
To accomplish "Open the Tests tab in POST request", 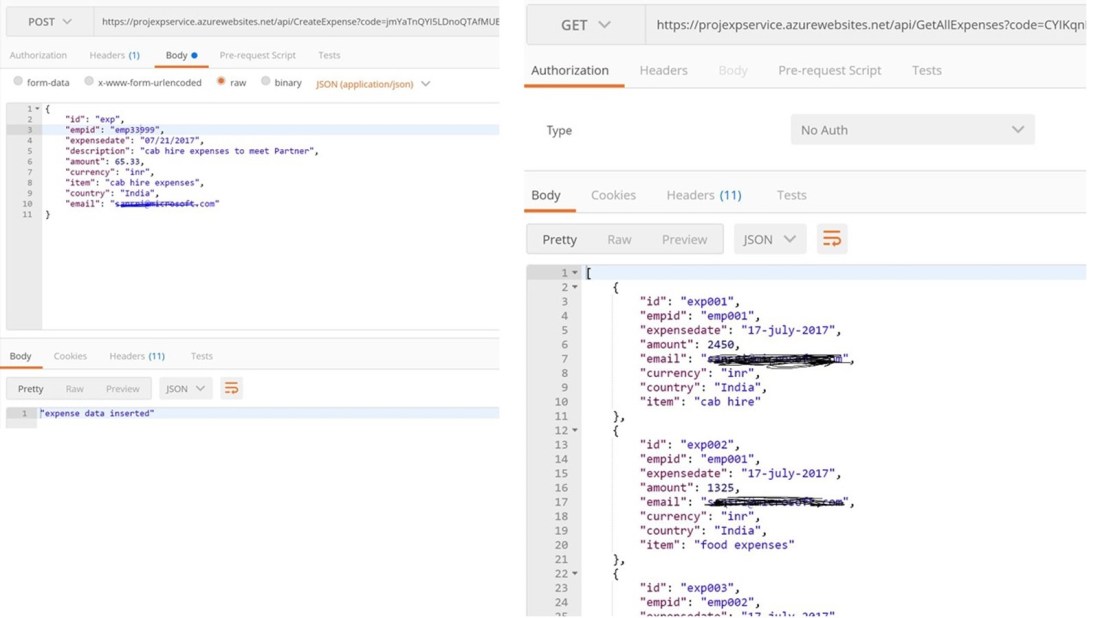I will (x=329, y=55).
